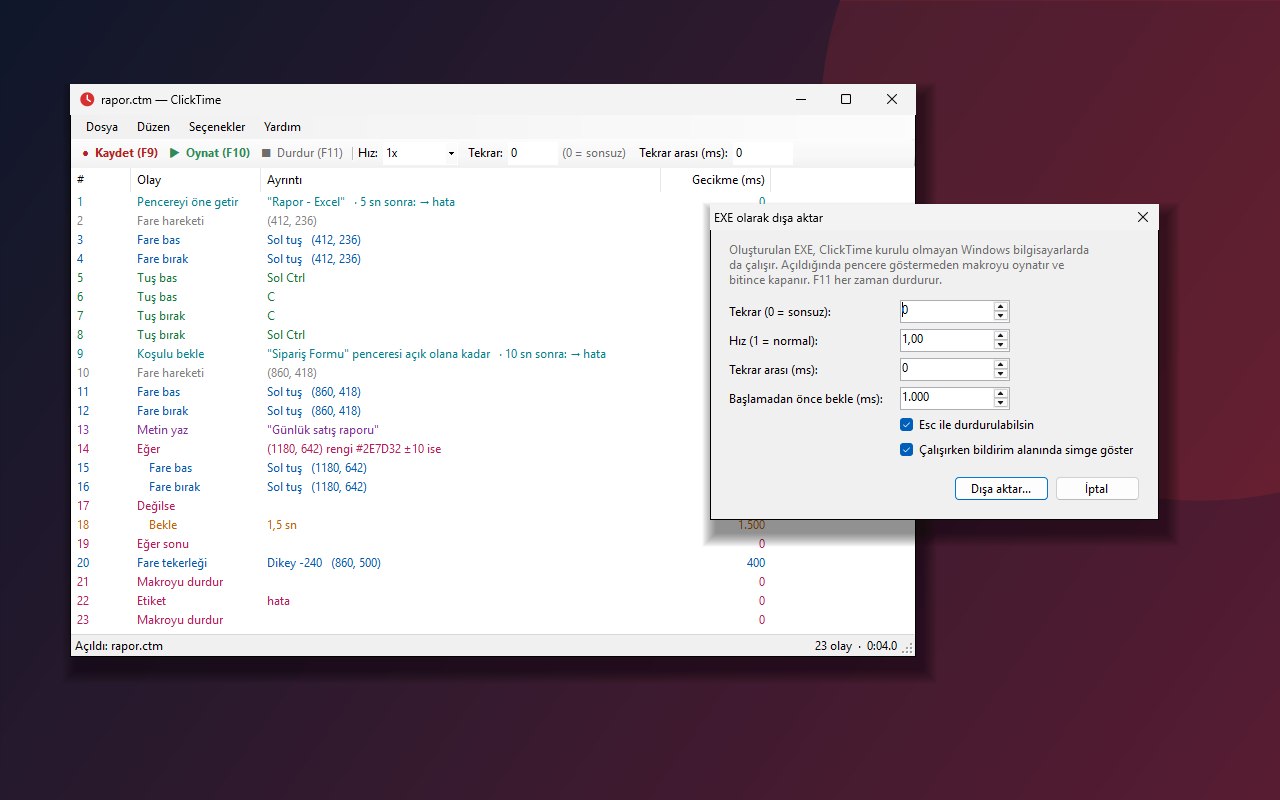The height and width of the screenshot is (800, 1280).
Task: Open the Dosya menu
Action: 102,127
